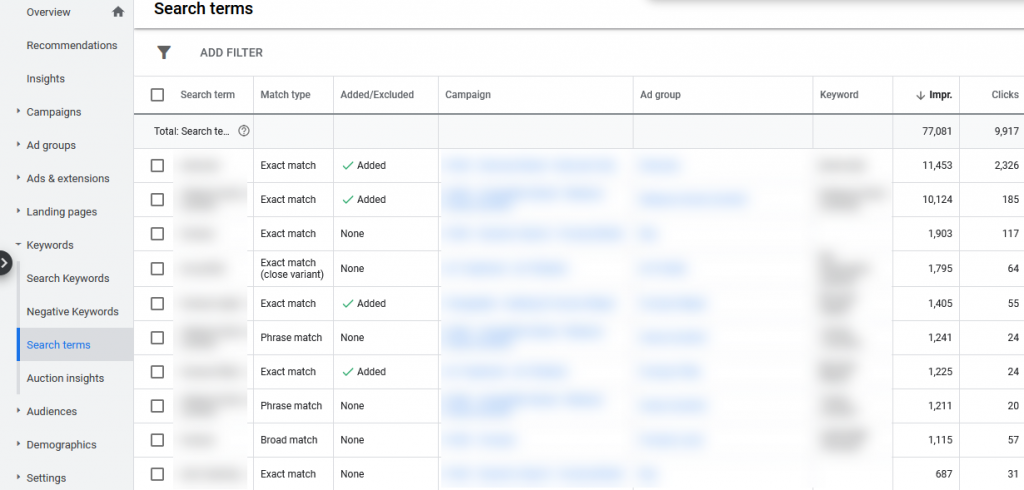
Task: Tick the checkbox for Exact match (close variant) row
Action: 157,268
